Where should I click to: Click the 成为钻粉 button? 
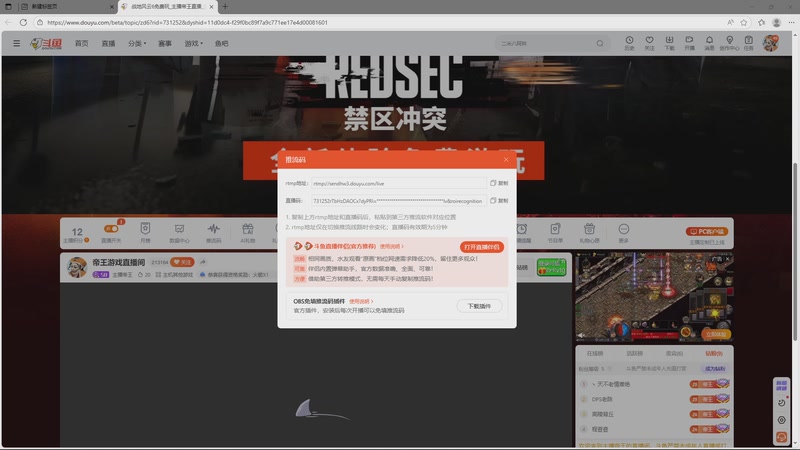tap(715, 368)
